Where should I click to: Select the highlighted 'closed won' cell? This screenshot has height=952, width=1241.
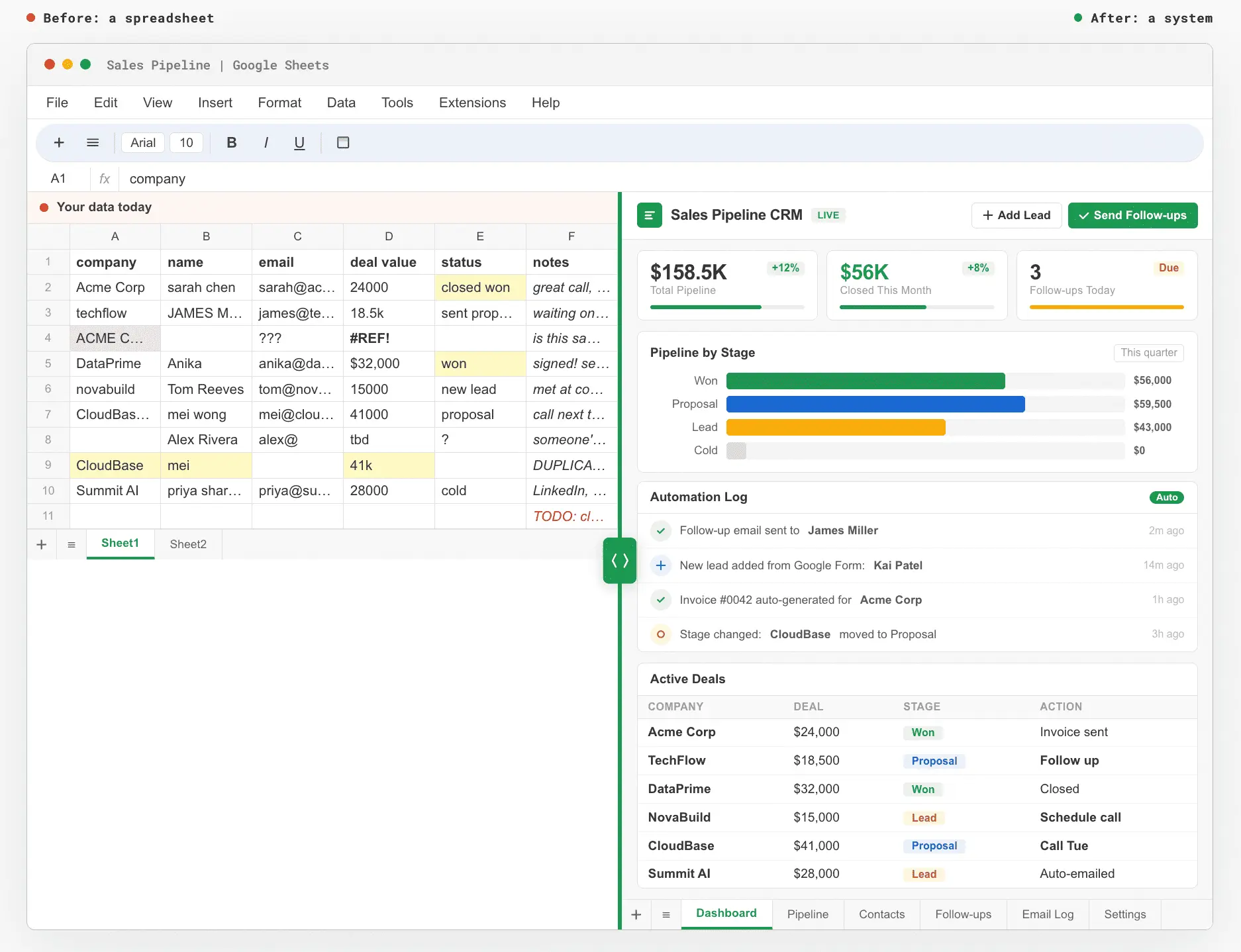[480, 287]
